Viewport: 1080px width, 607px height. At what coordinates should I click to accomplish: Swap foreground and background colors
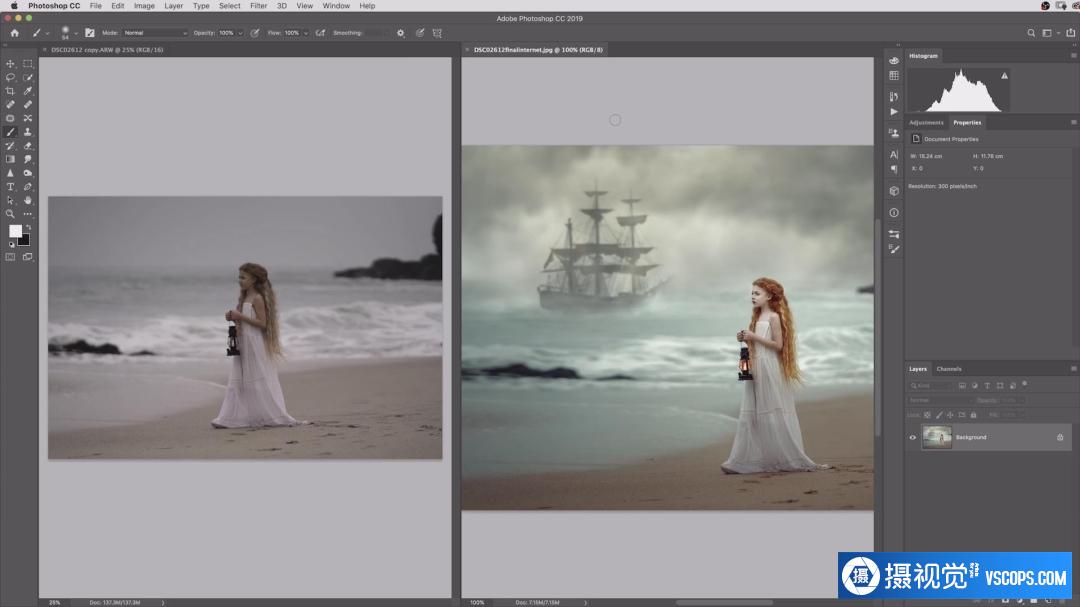coord(28,227)
